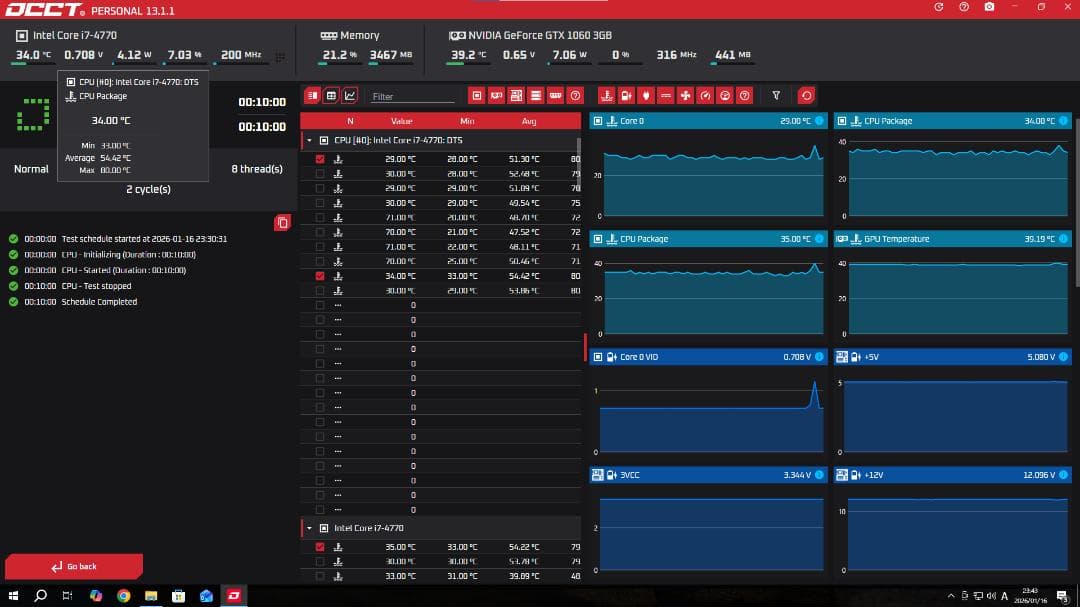The height and width of the screenshot is (607, 1080).
Task: Check the second sensor row showing 30.00 °C
Action: (320, 174)
